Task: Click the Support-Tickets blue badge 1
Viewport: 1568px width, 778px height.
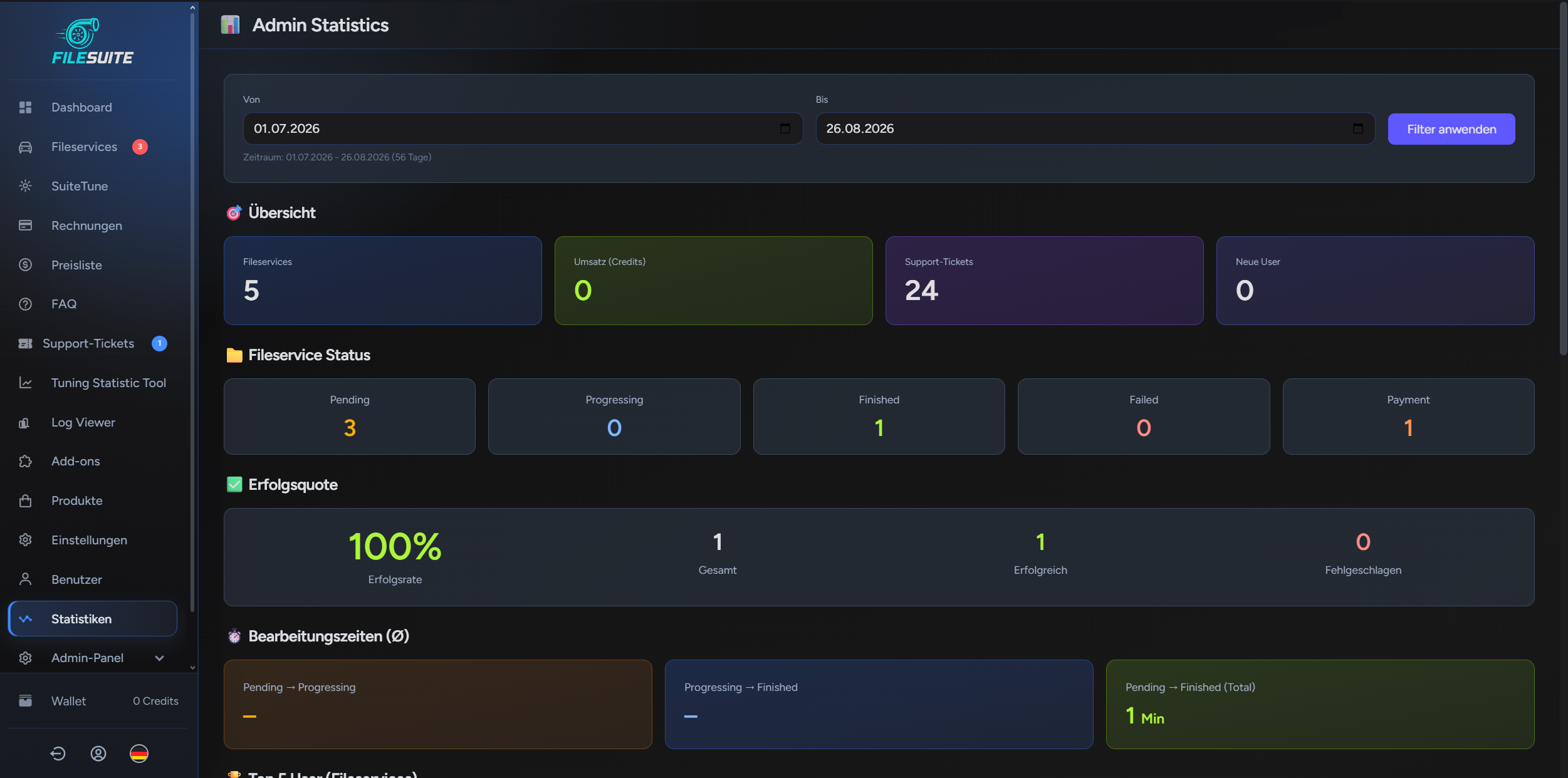Action: point(159,343)
